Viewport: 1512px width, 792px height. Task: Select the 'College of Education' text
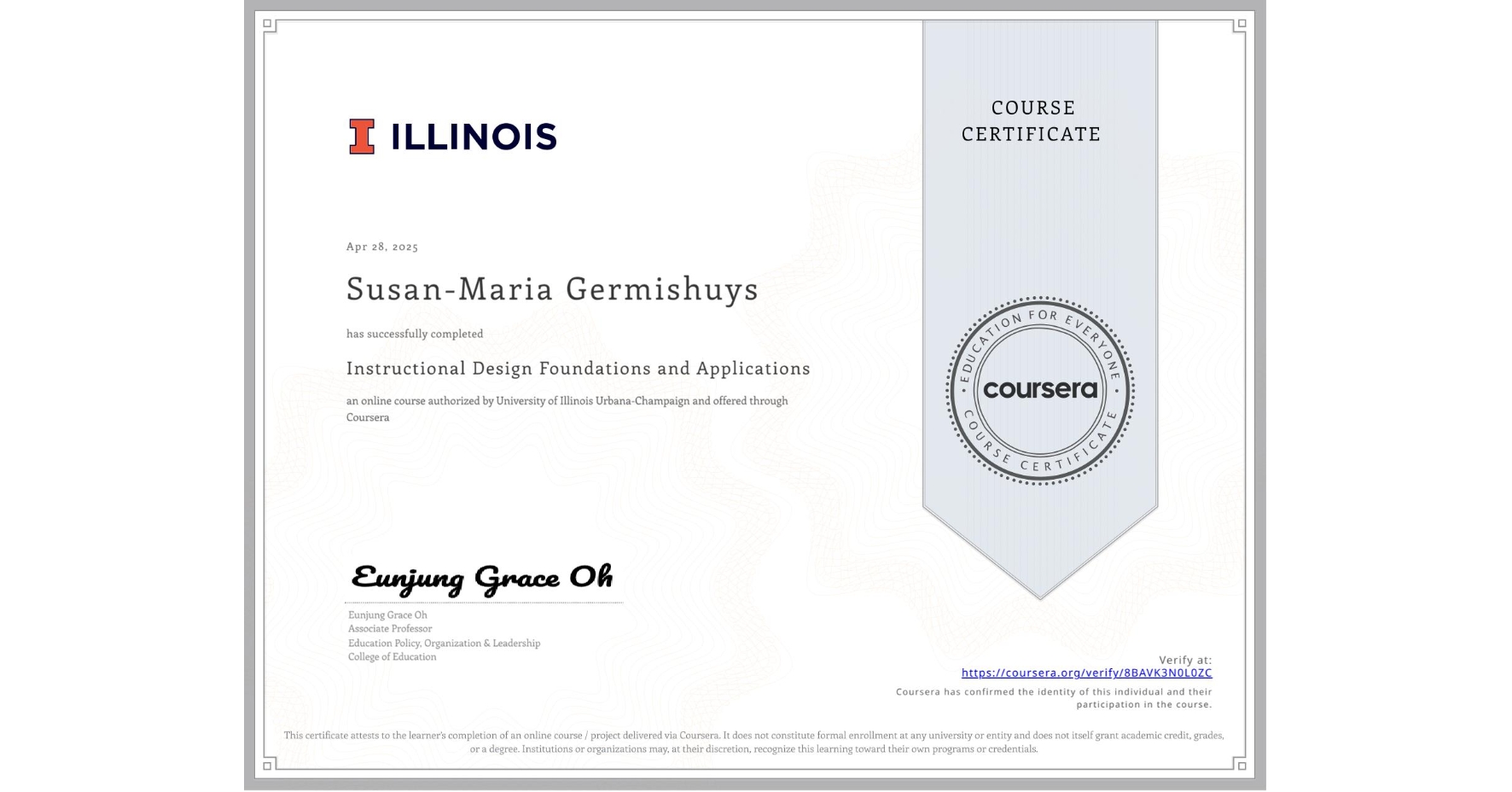tap(392, 656)
